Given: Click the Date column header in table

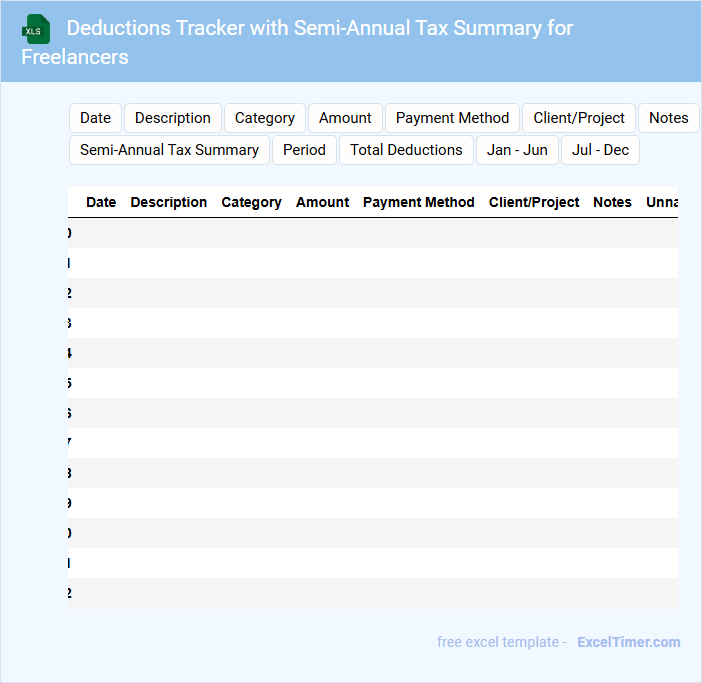Looking at the screenshot, I should tap(101, 202).
